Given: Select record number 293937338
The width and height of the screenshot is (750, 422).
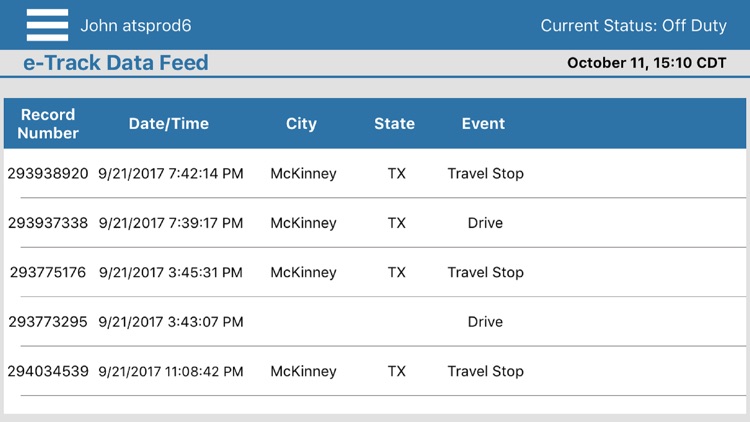Looking at the screenshot, I should 48,223.
